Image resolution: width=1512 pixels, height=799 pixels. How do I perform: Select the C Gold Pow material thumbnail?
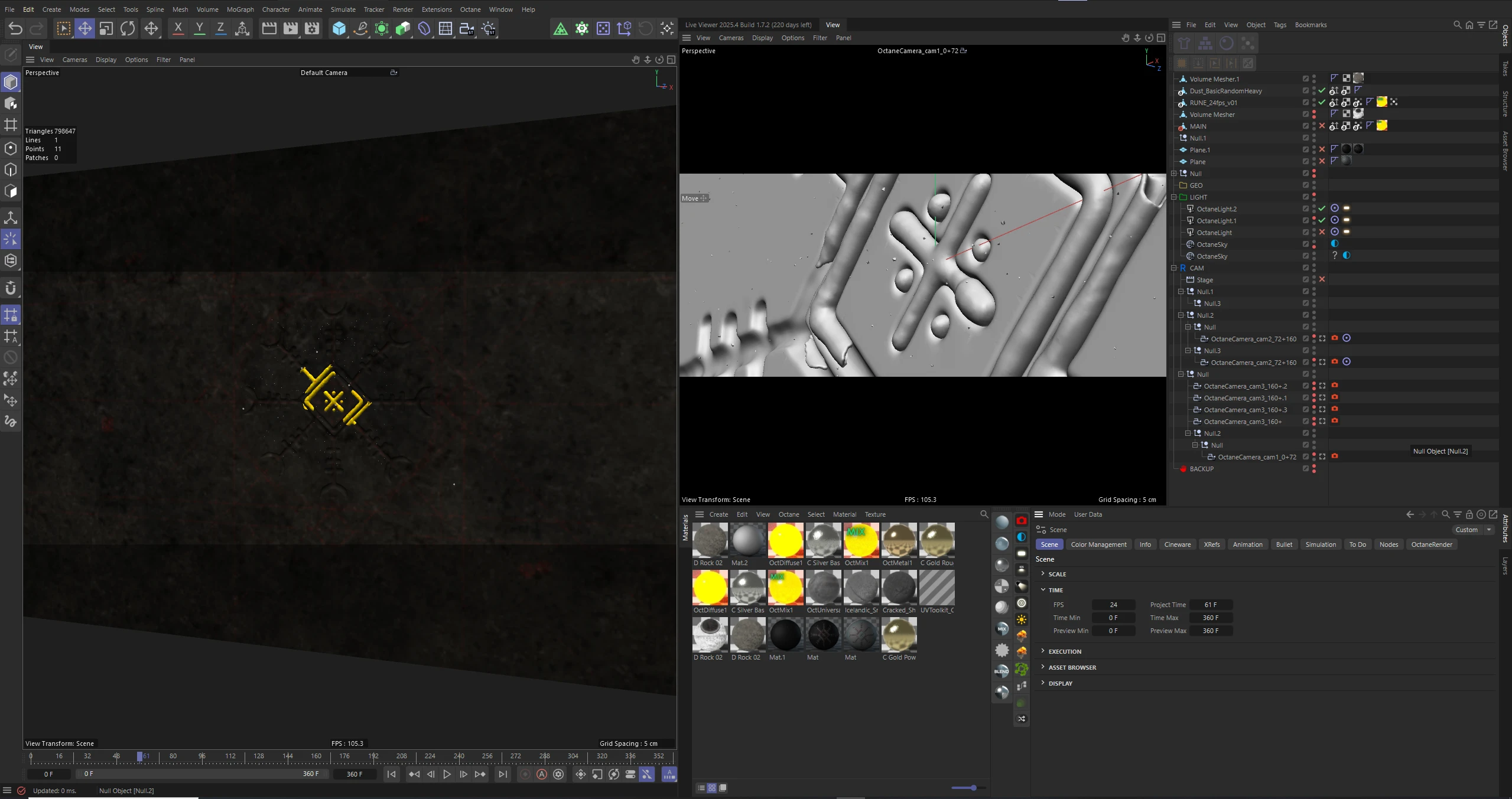click(x=899, y=635)
